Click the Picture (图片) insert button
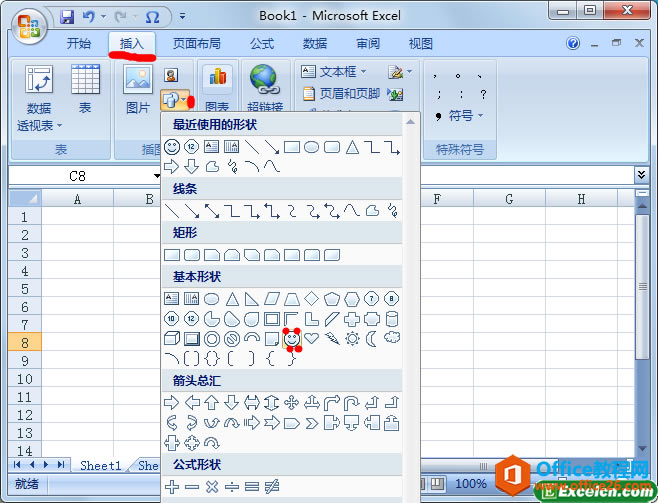658x503 pixels. pos(138,89)
